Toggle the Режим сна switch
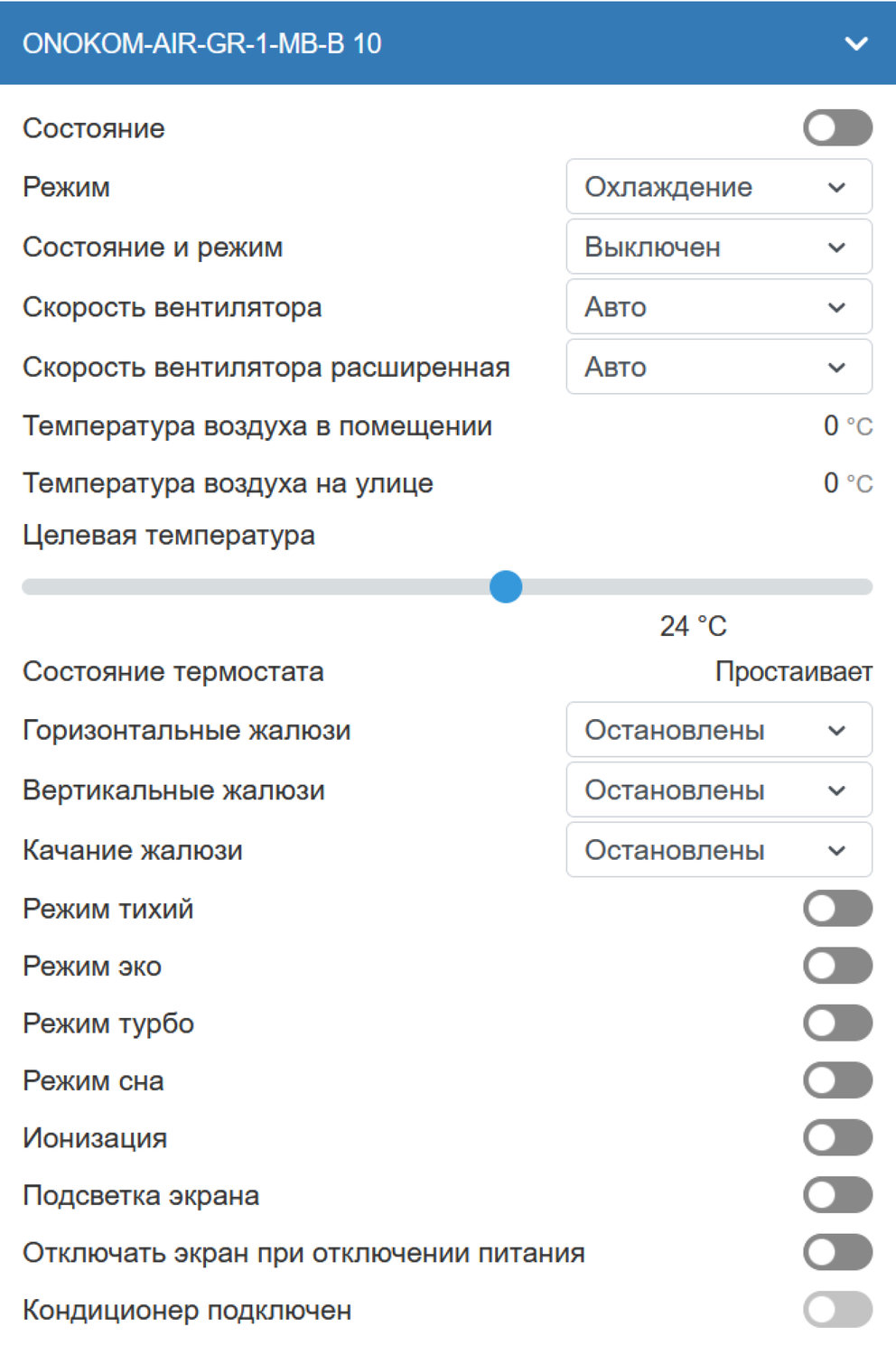Image resolution: width=896 pixels, height=1355 pixels. [x=837, y=1080]
